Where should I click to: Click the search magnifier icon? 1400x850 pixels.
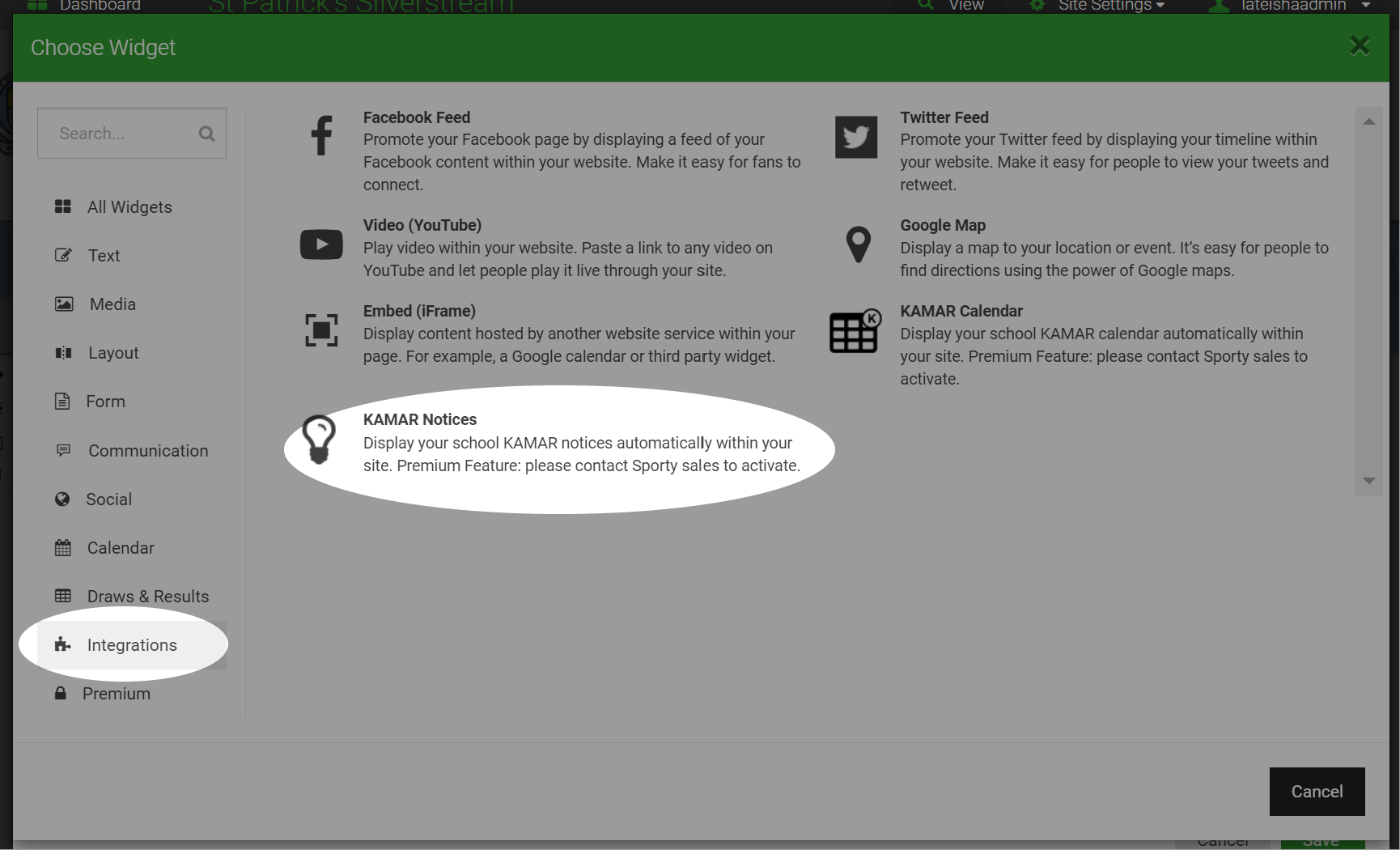pyautogui.click(x=207, y=134)
